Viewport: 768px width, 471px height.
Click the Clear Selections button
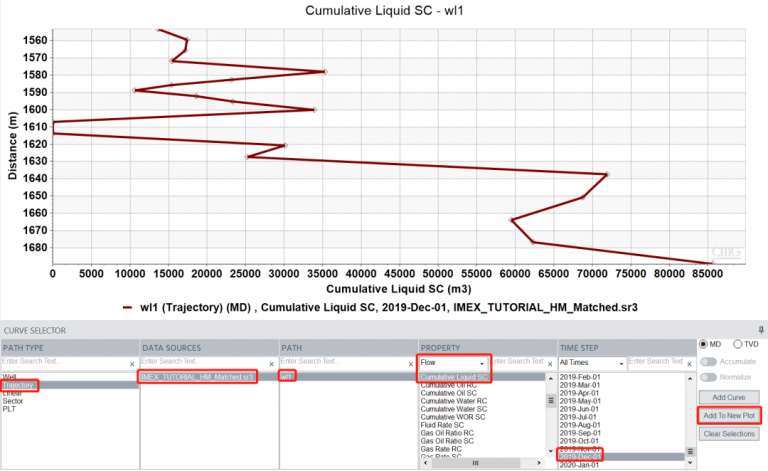[x=728, y=434]
